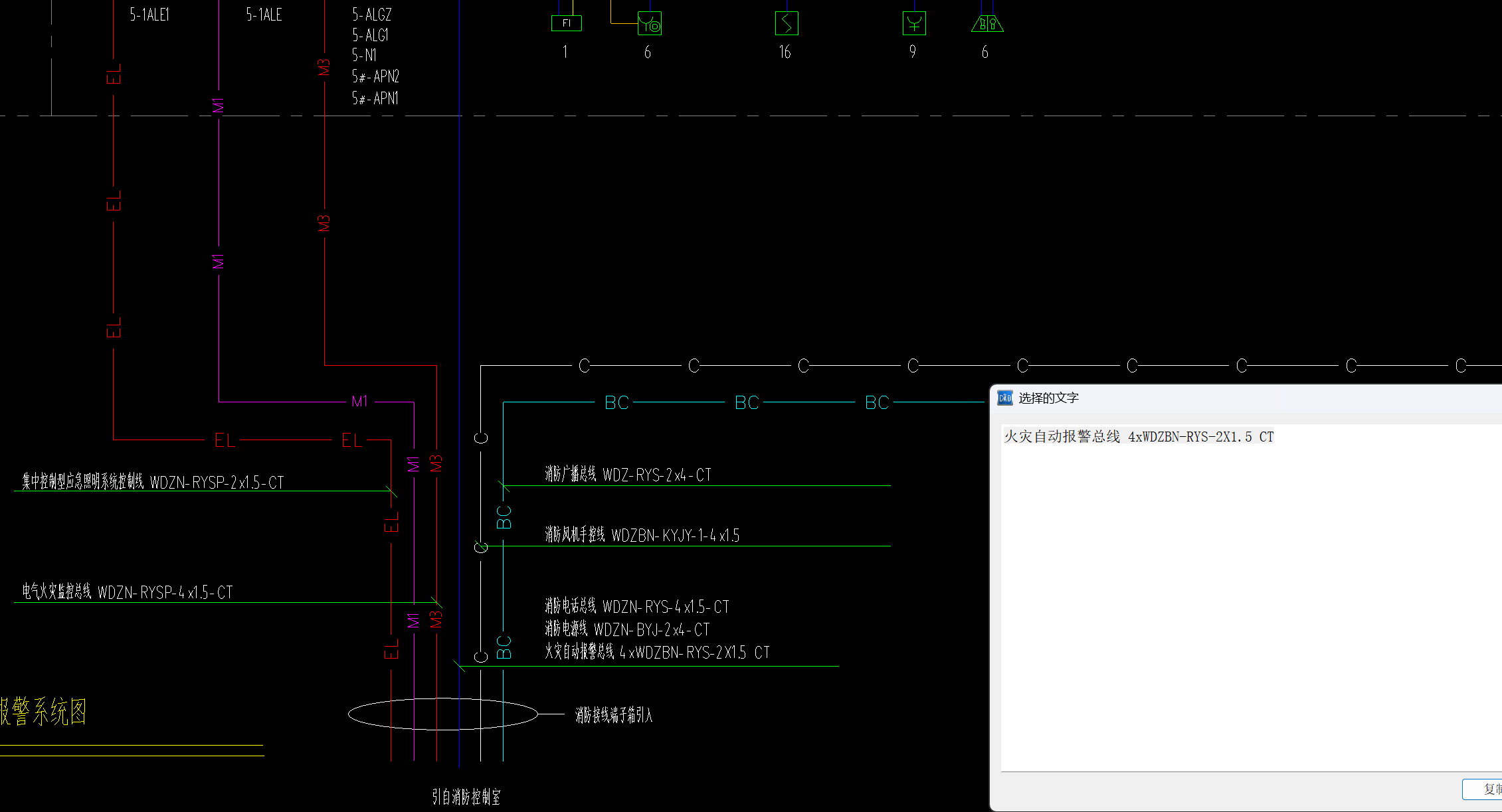Pick the 消防广播总线 WDZ-RYS-2x4-CT annotation
This screenshot has height=812, width=1502.
coord(628,474)
